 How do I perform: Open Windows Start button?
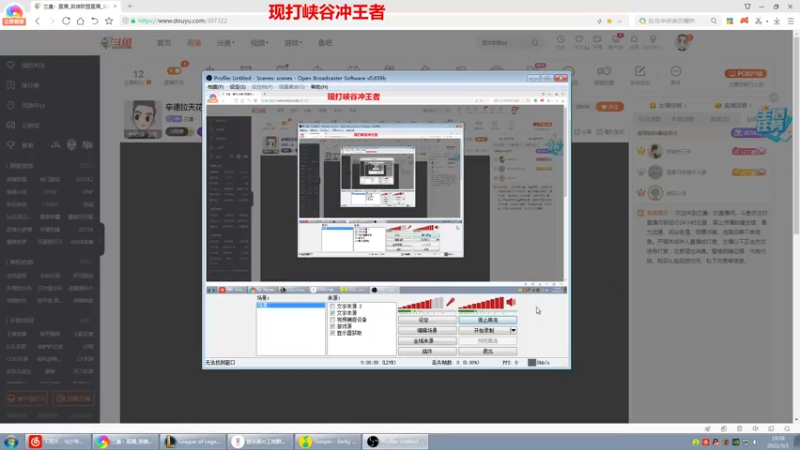click(11, 441)
